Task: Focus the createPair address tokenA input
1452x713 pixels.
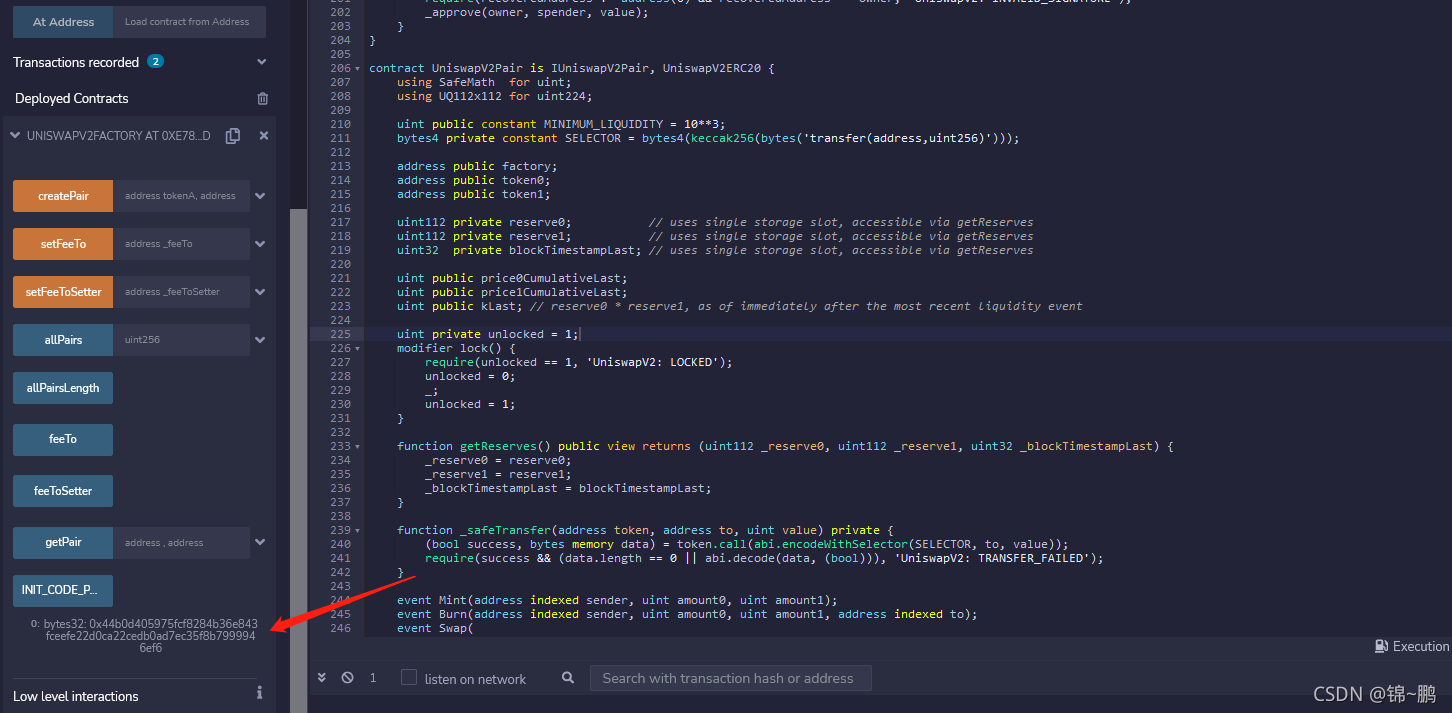Action: [181, 196]
